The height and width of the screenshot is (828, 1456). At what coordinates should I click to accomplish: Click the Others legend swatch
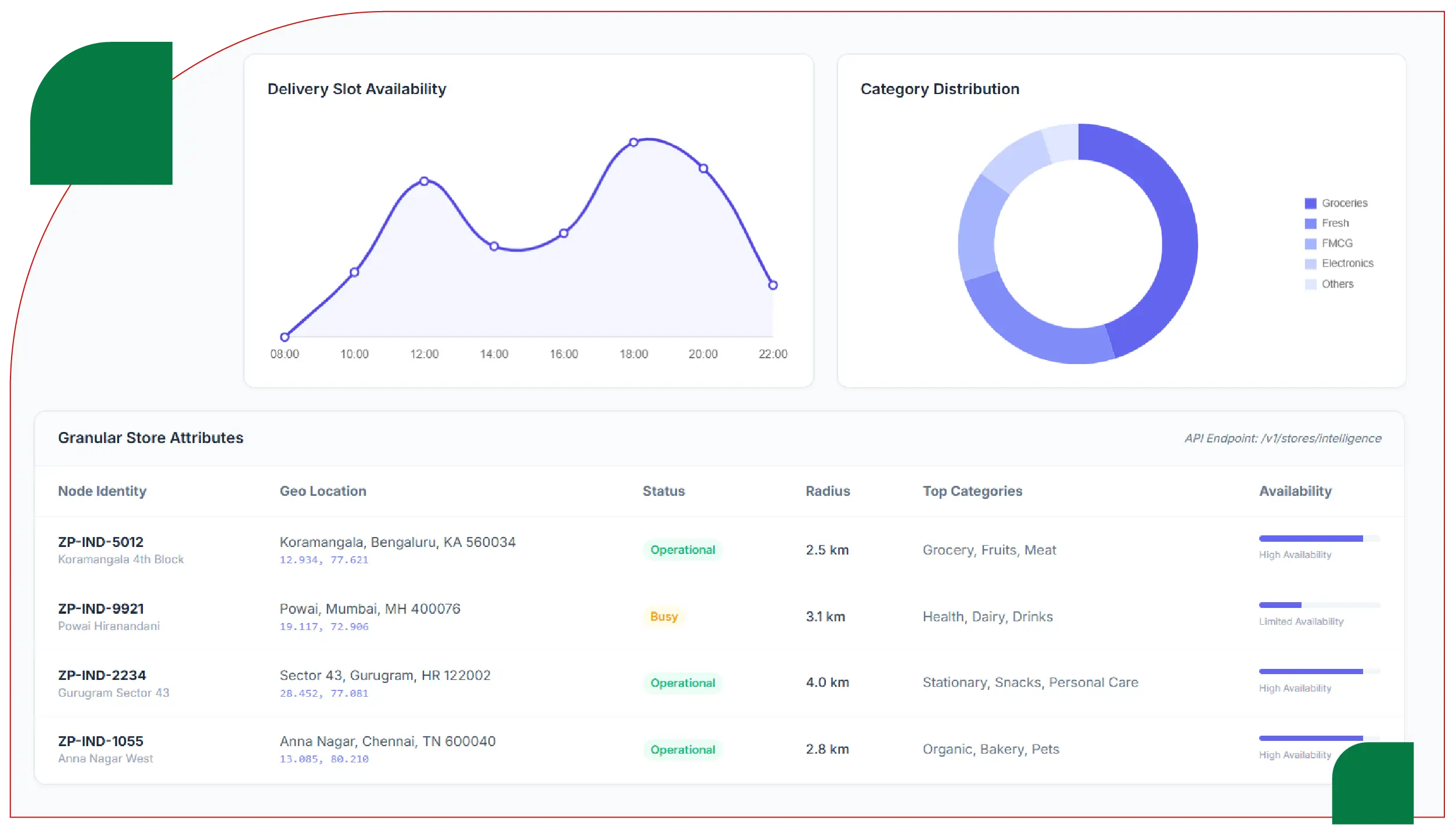tap(1310, 284)
